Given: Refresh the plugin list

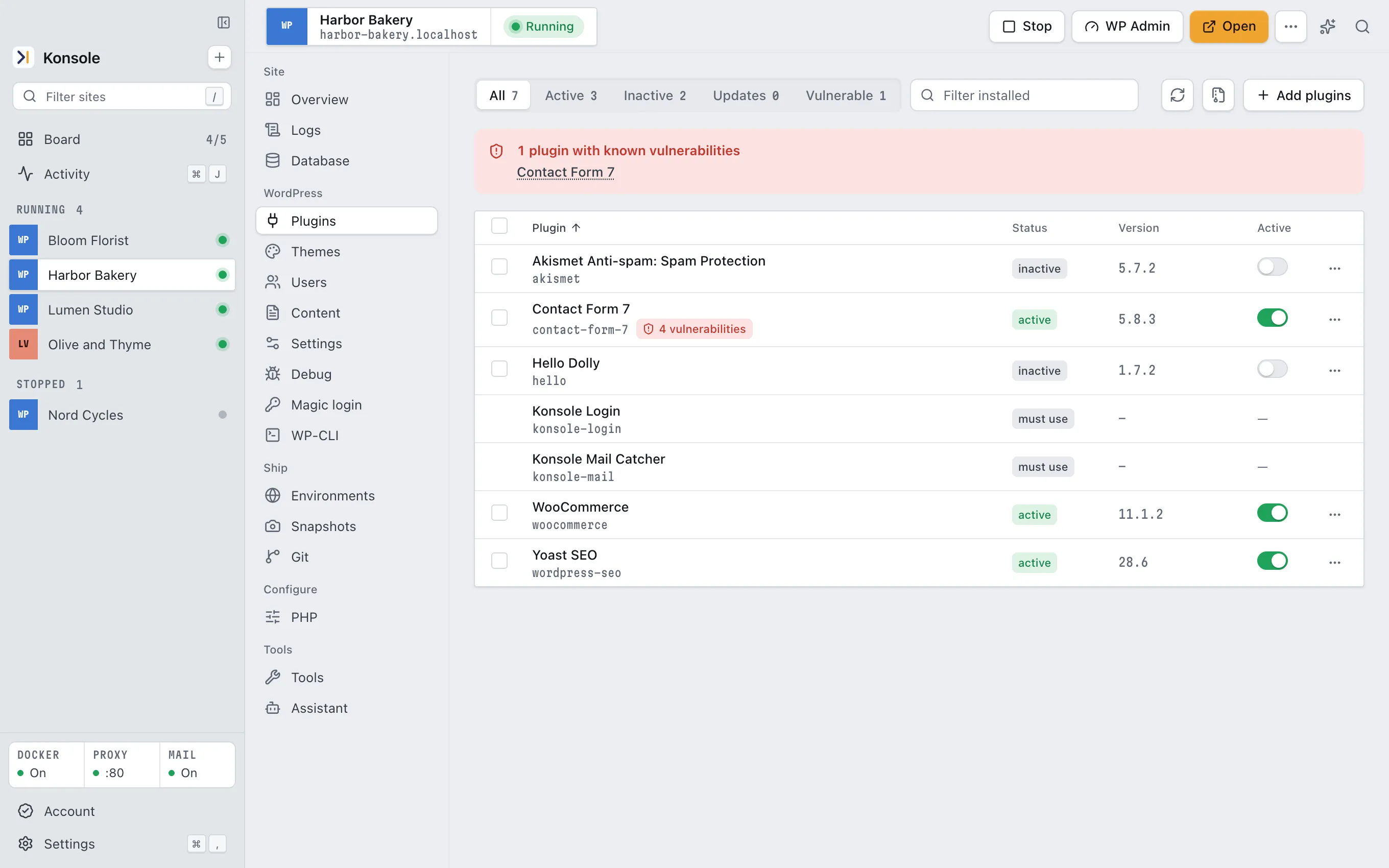Looking at the screenshot, I should click(x=1177, y=95).
